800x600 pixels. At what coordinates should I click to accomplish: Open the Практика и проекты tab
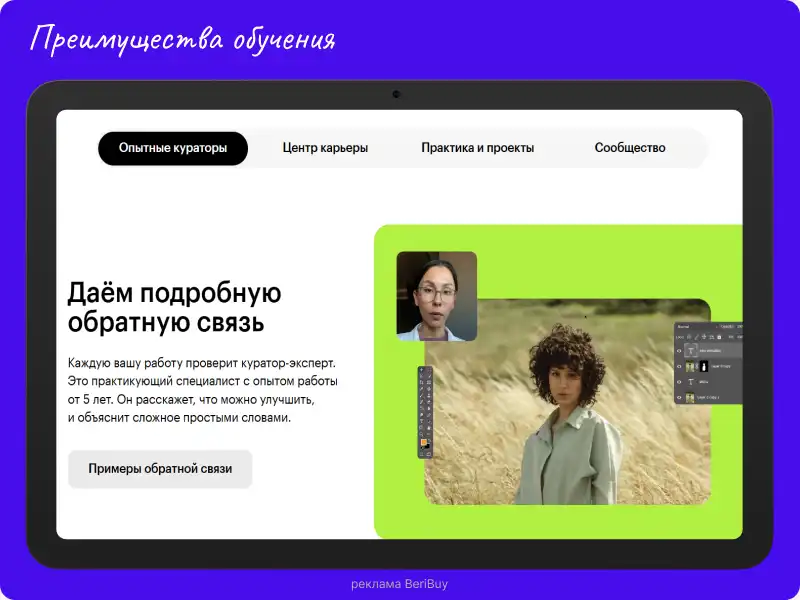pyautogui.click(x=477, y=148)
